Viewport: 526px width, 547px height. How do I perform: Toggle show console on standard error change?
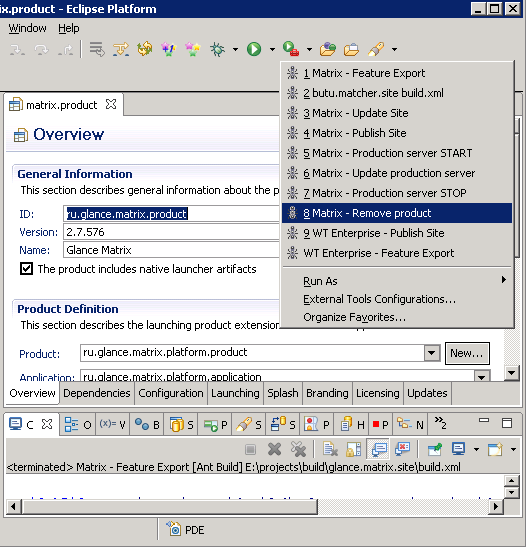click(x=403, y=449)
